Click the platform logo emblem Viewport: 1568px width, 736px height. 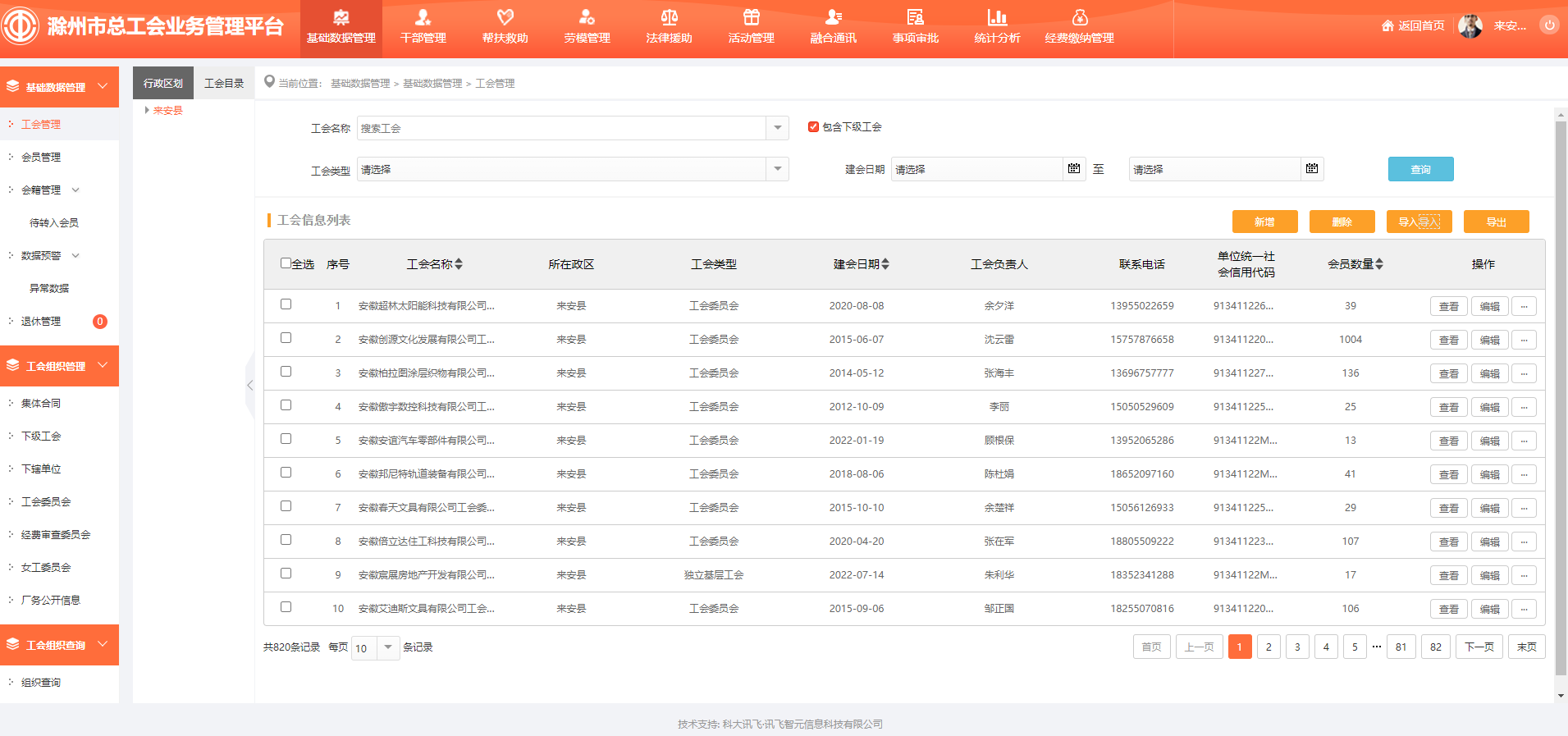[x=20, y=25]
